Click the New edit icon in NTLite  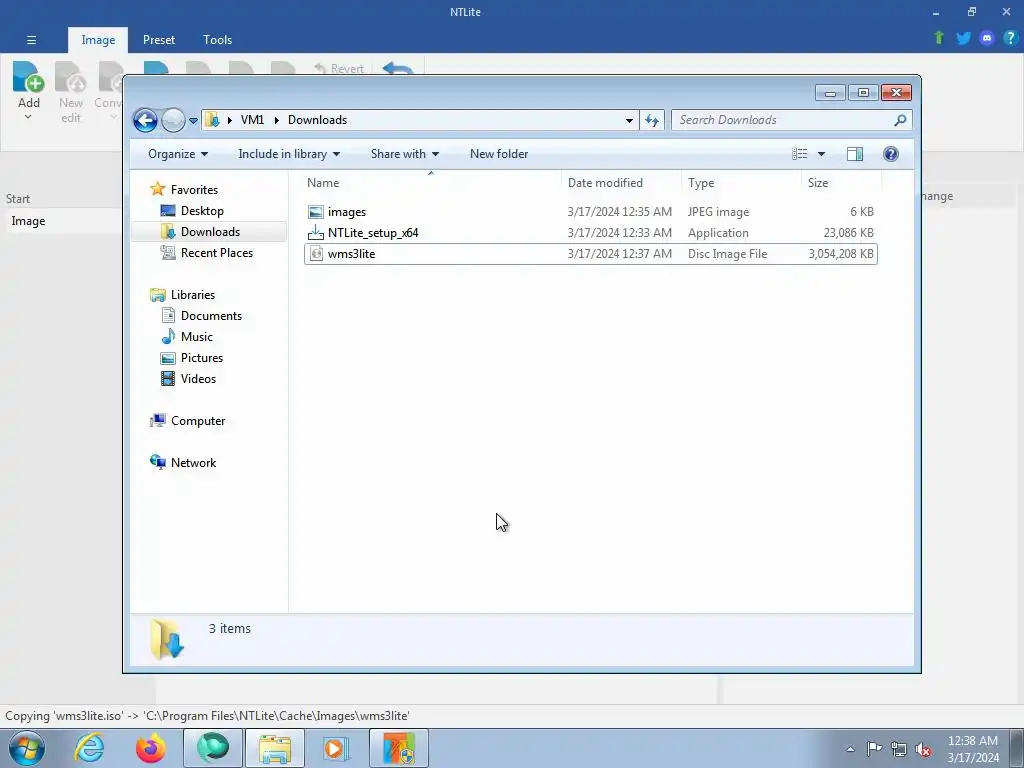(71, 76)
